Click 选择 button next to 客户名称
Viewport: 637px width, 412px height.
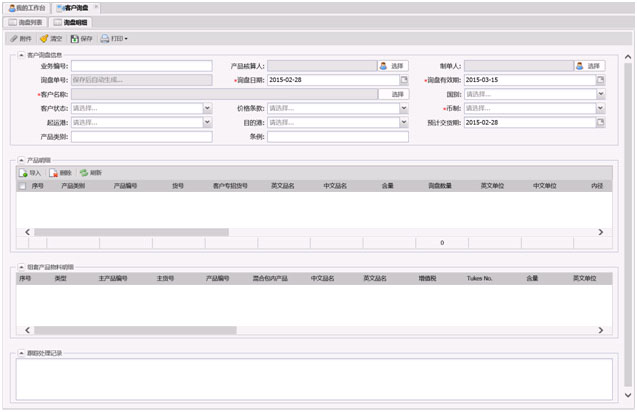click(x=396, y=94)
